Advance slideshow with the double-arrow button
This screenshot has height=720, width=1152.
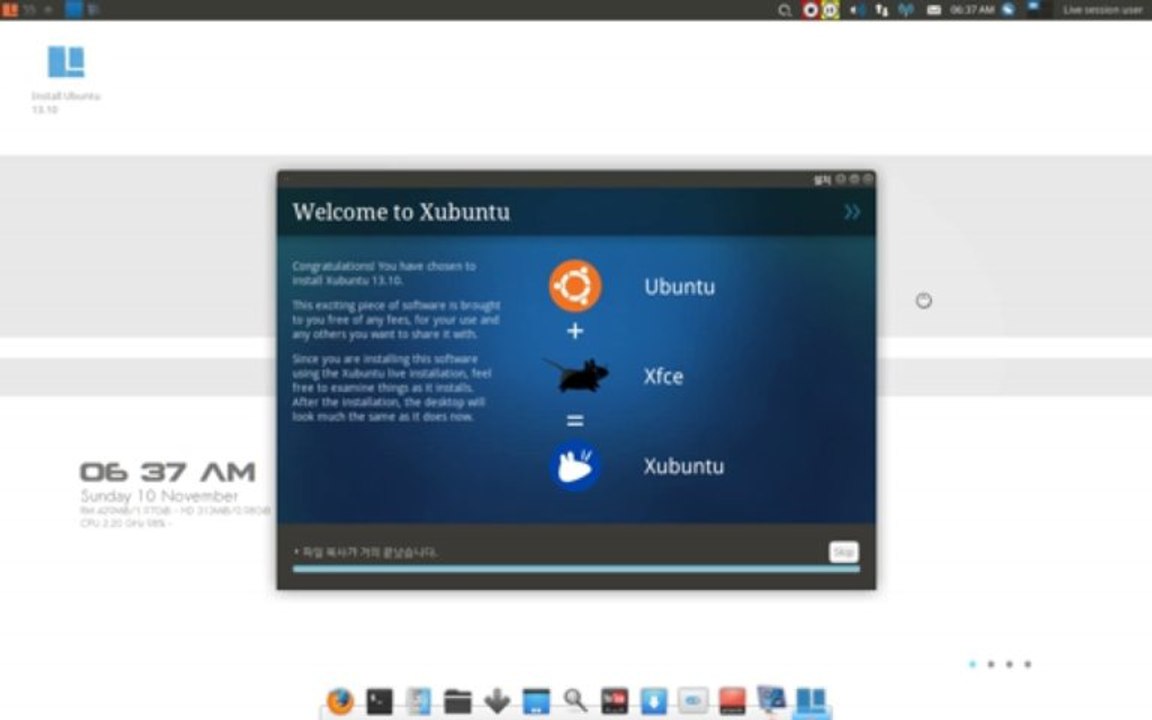(852, 212)
